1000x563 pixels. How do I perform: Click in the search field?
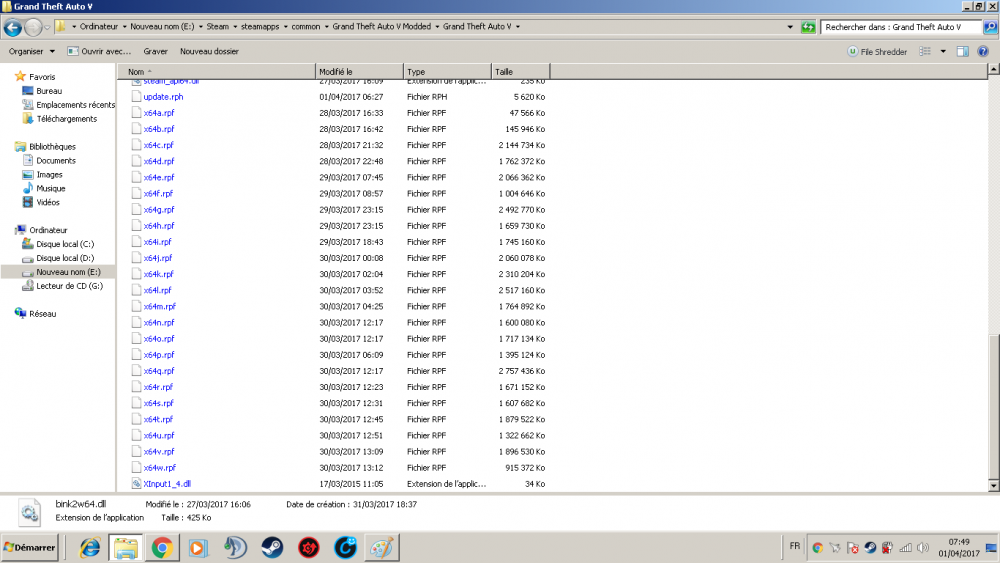[x=901, y=27]
